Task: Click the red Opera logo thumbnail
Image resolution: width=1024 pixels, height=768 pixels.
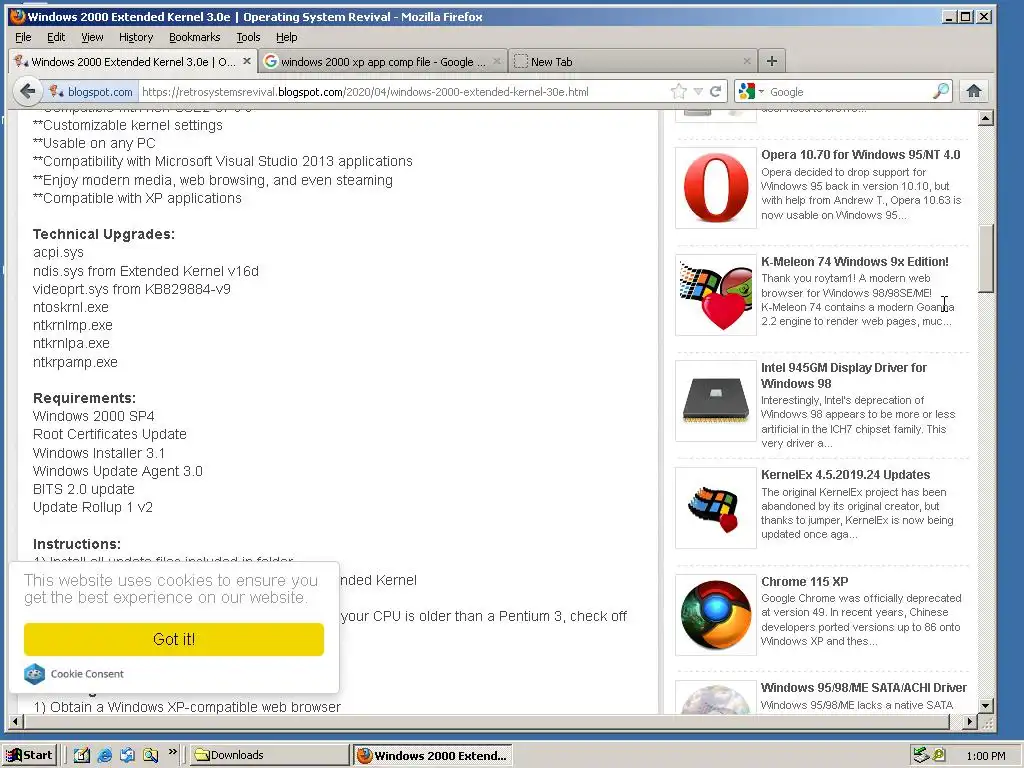Action: click(716, 188)
